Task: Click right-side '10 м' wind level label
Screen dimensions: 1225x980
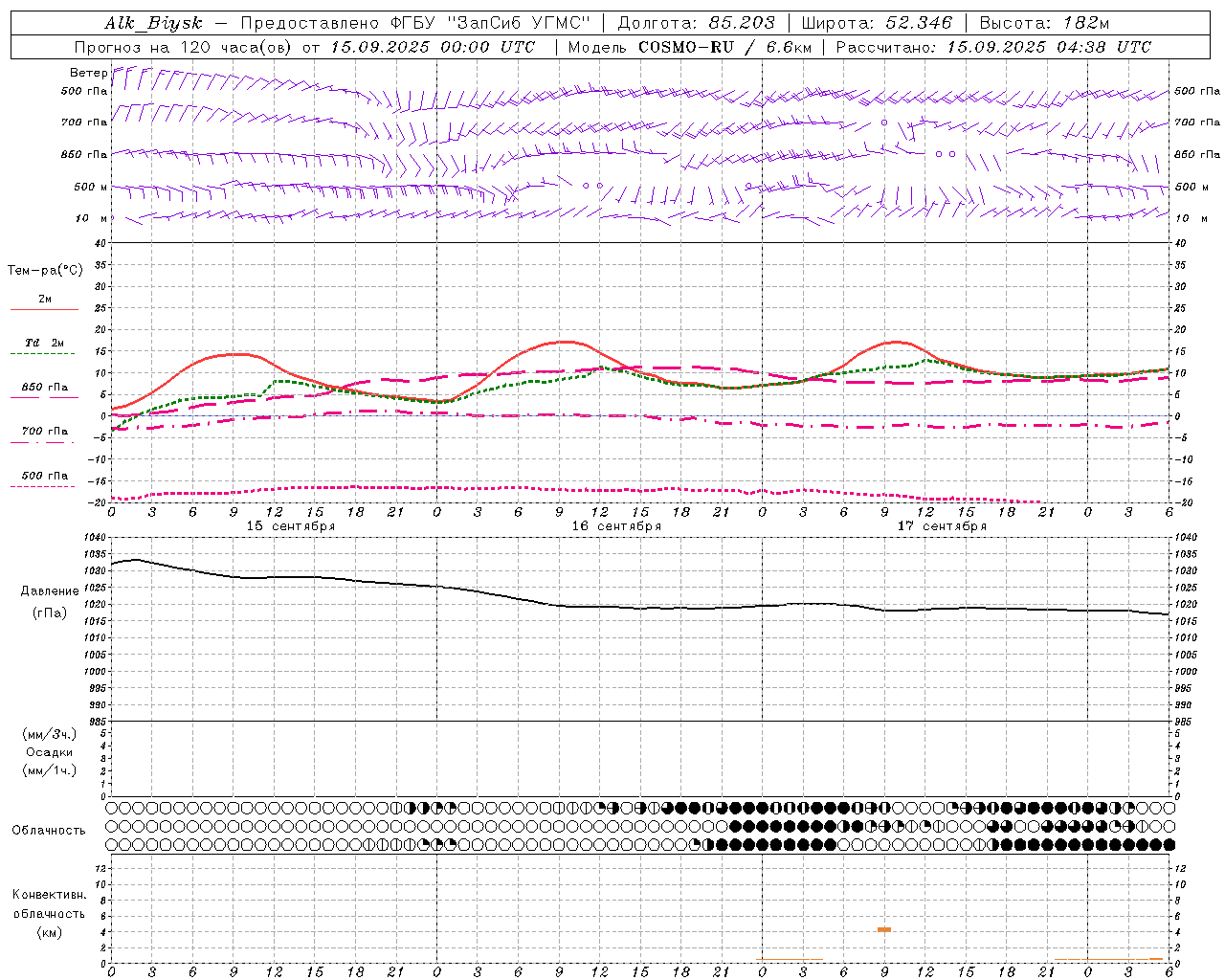Action: click(x=1190, y=218)
